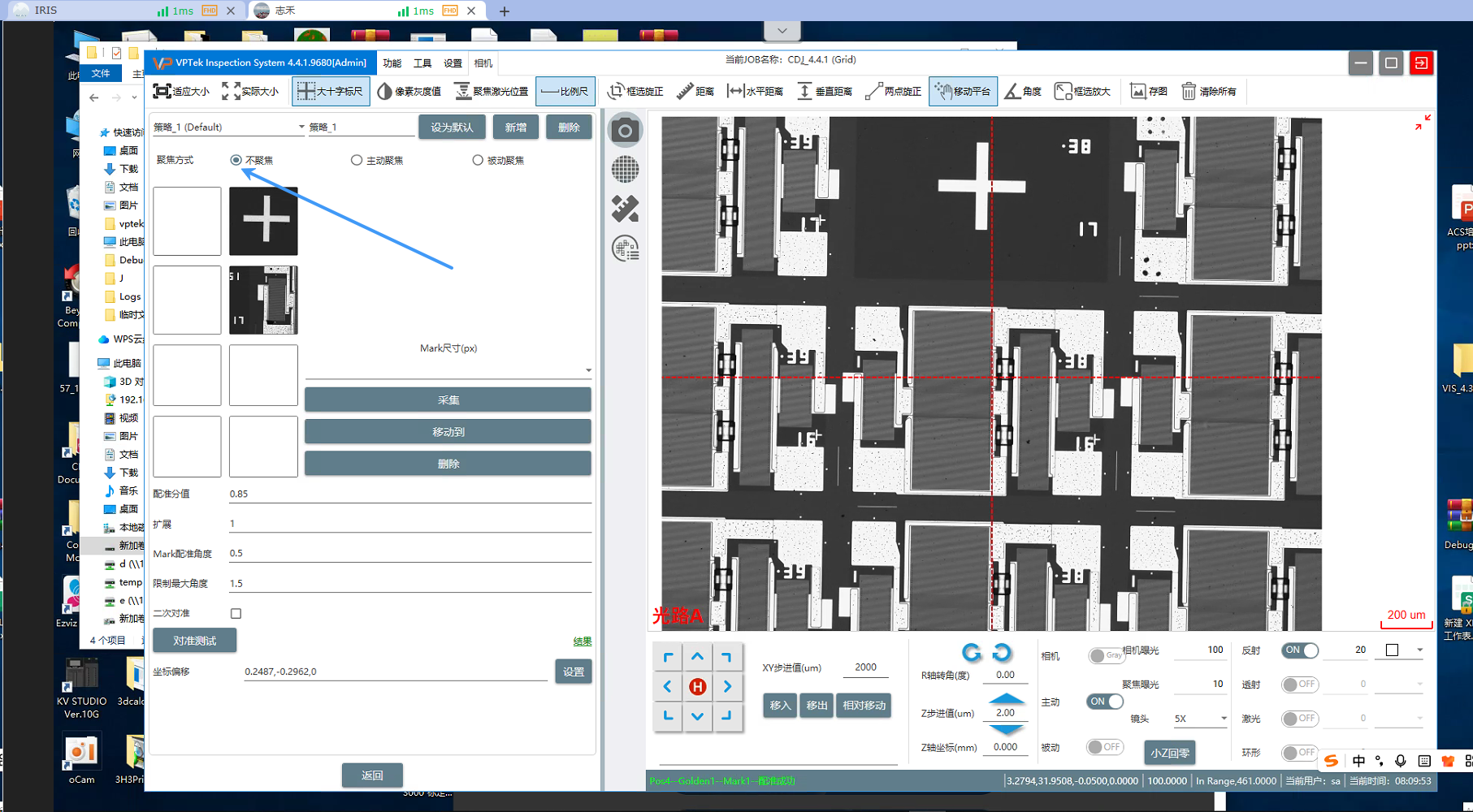Open the 策略_1 (Default) strategy dropdown
Screen dimensions: 1473x812
click(228, 127)
